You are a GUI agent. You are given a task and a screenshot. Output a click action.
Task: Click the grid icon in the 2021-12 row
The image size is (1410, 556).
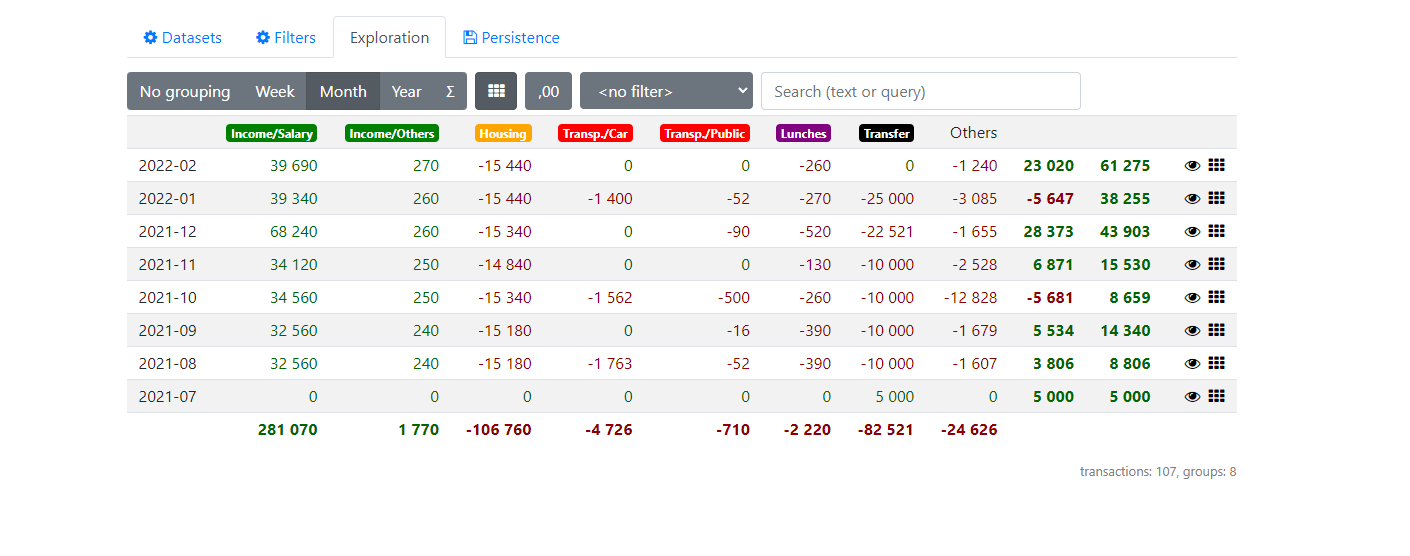tap(1216, 231)
